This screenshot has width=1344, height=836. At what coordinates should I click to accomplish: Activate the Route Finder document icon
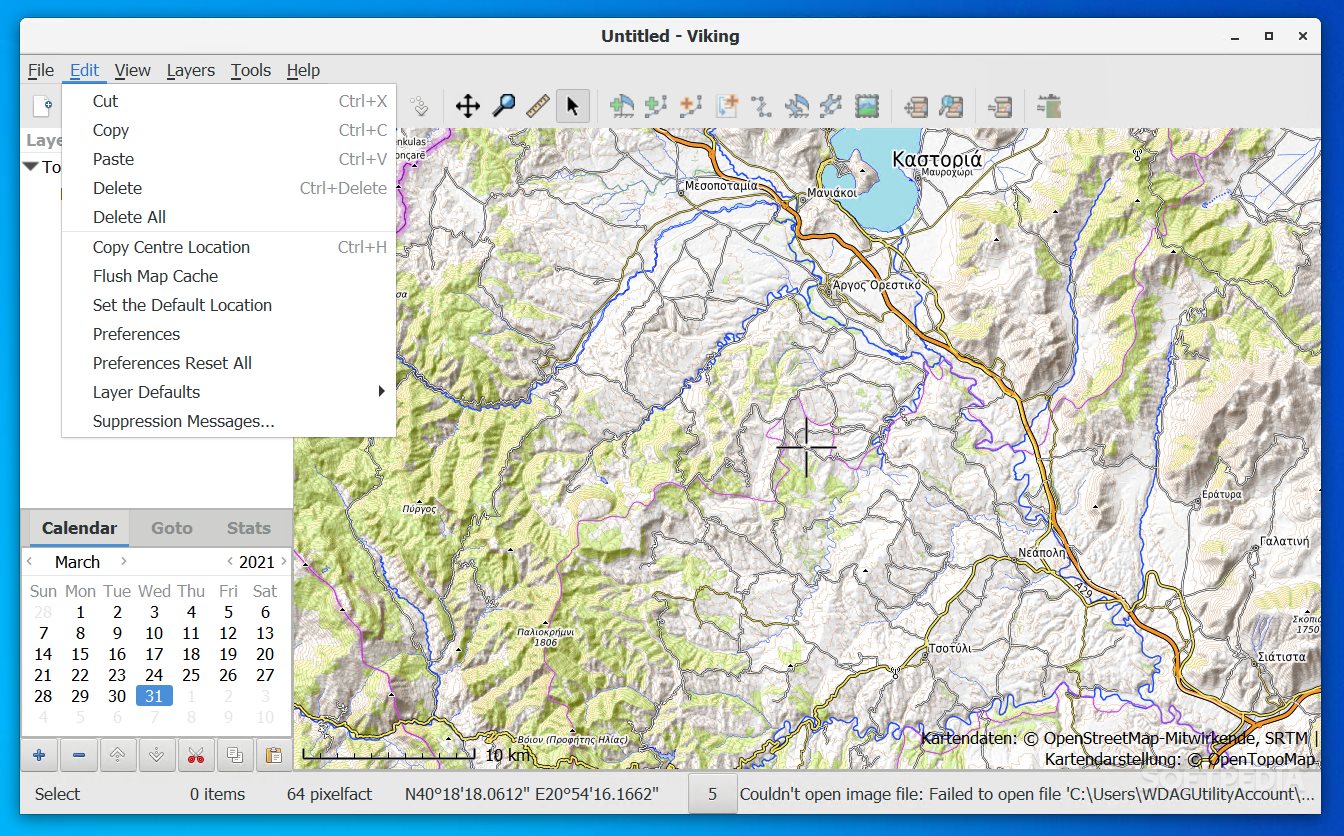click(726, 106)
